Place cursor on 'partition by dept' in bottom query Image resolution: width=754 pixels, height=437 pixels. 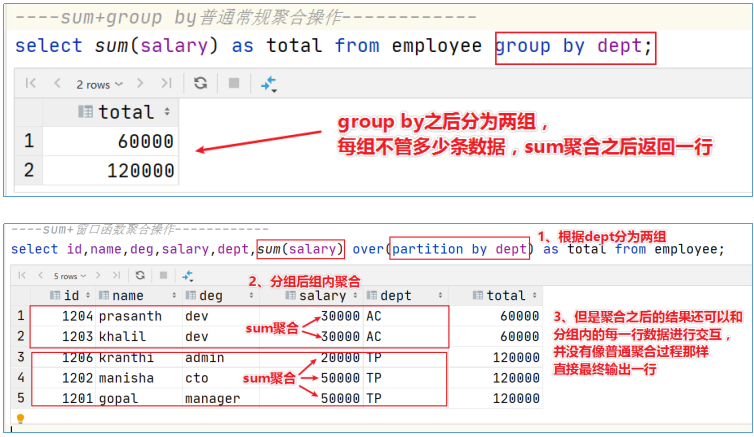tap(459, 249)
